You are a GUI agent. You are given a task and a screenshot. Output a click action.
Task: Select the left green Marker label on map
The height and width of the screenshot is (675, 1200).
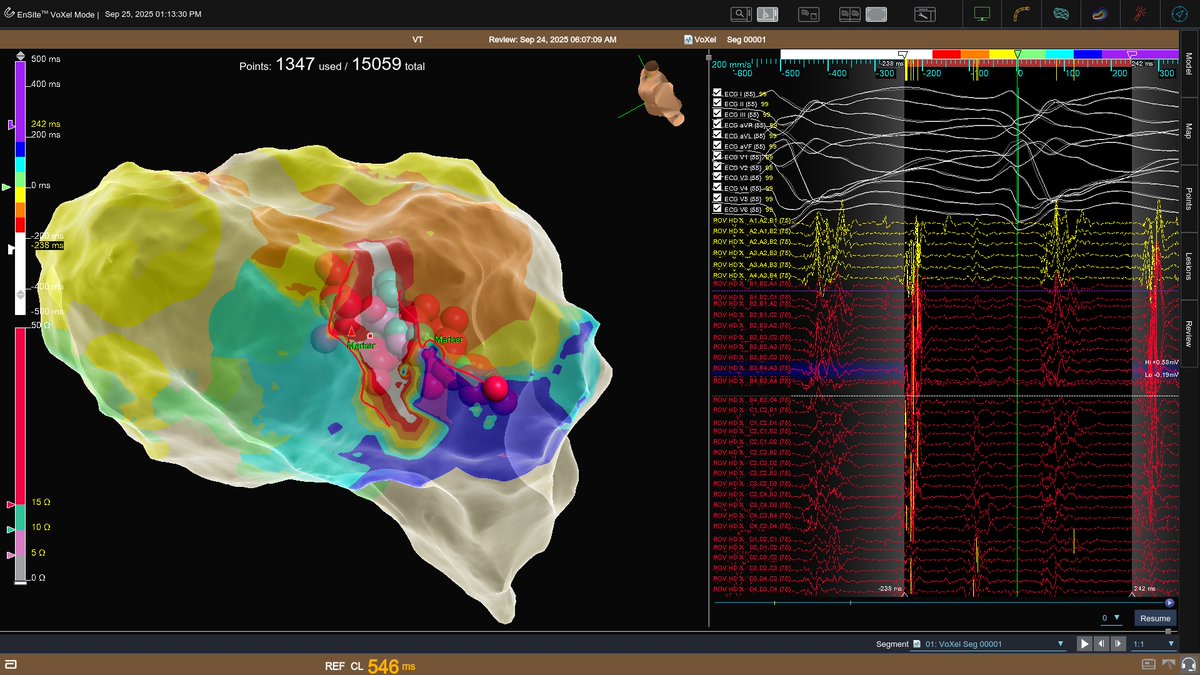361,345
